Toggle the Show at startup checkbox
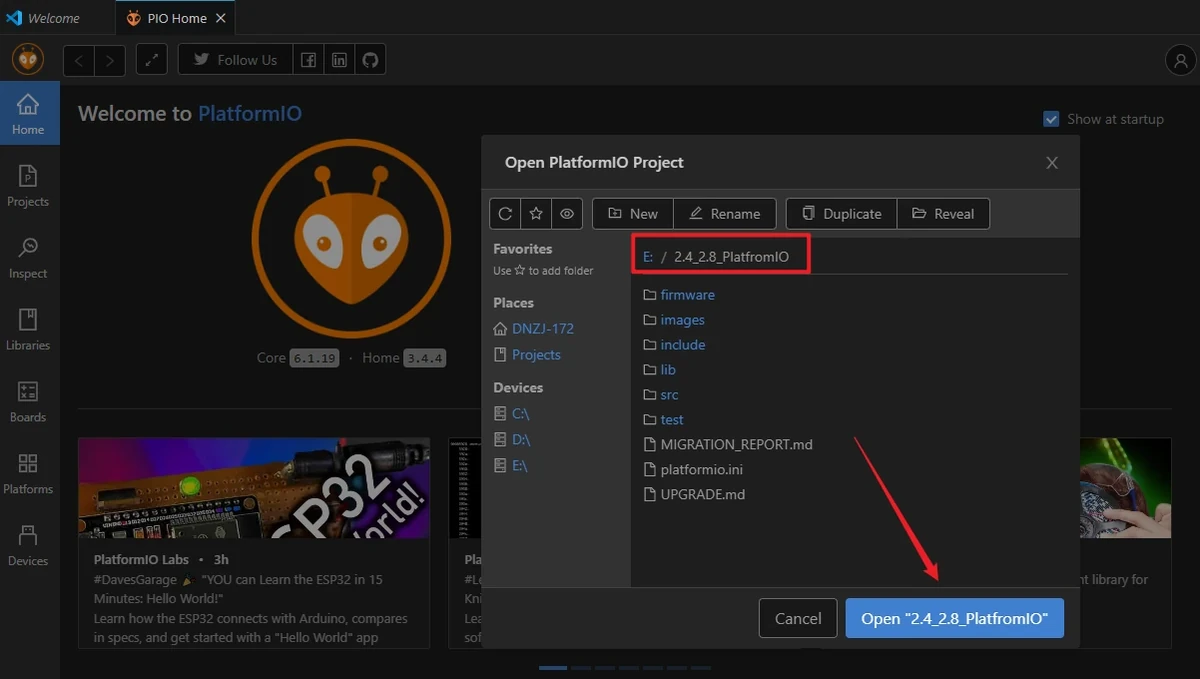1200x679 pixels. pos(1051,119)
